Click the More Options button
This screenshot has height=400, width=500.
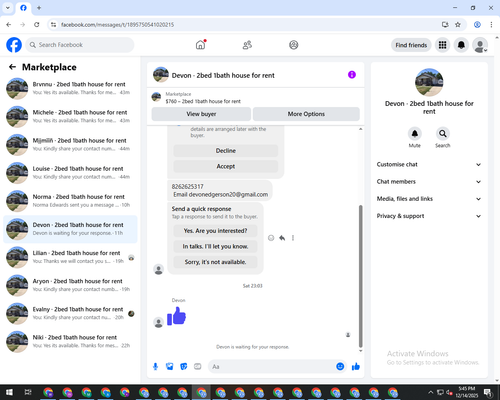point(306,114)
